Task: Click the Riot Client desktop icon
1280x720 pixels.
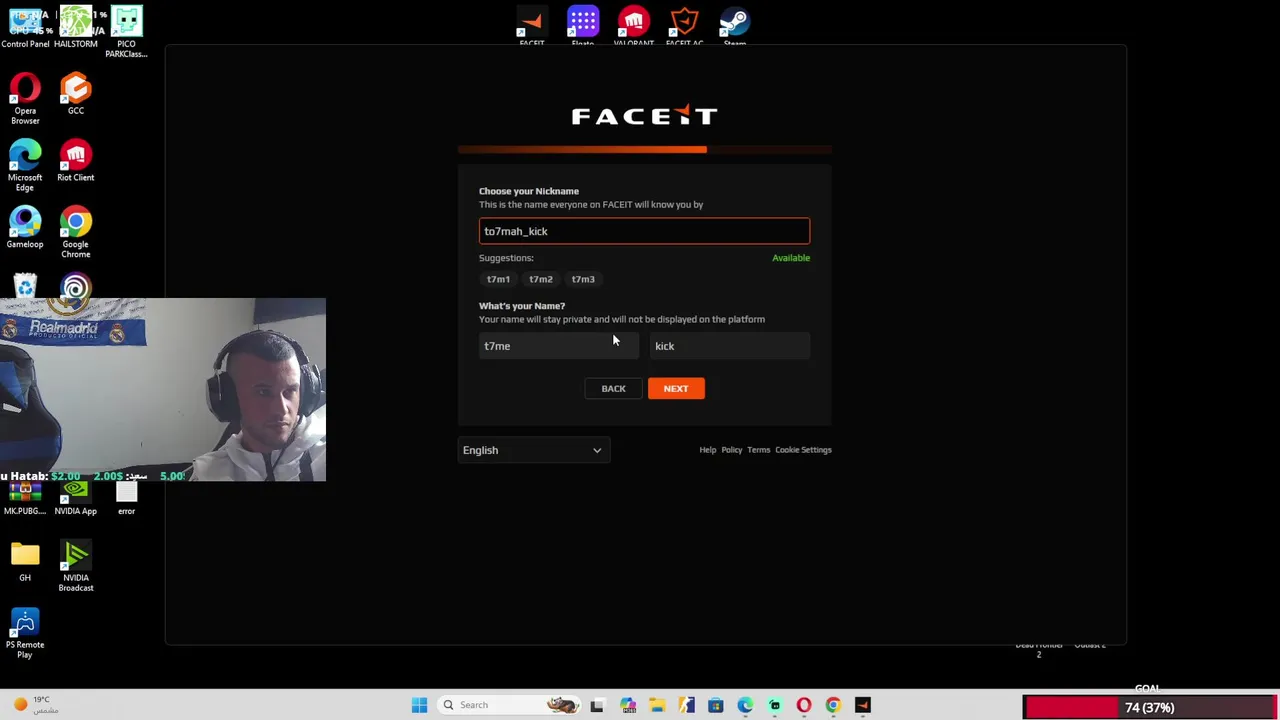Action: (x=76, y=160)
